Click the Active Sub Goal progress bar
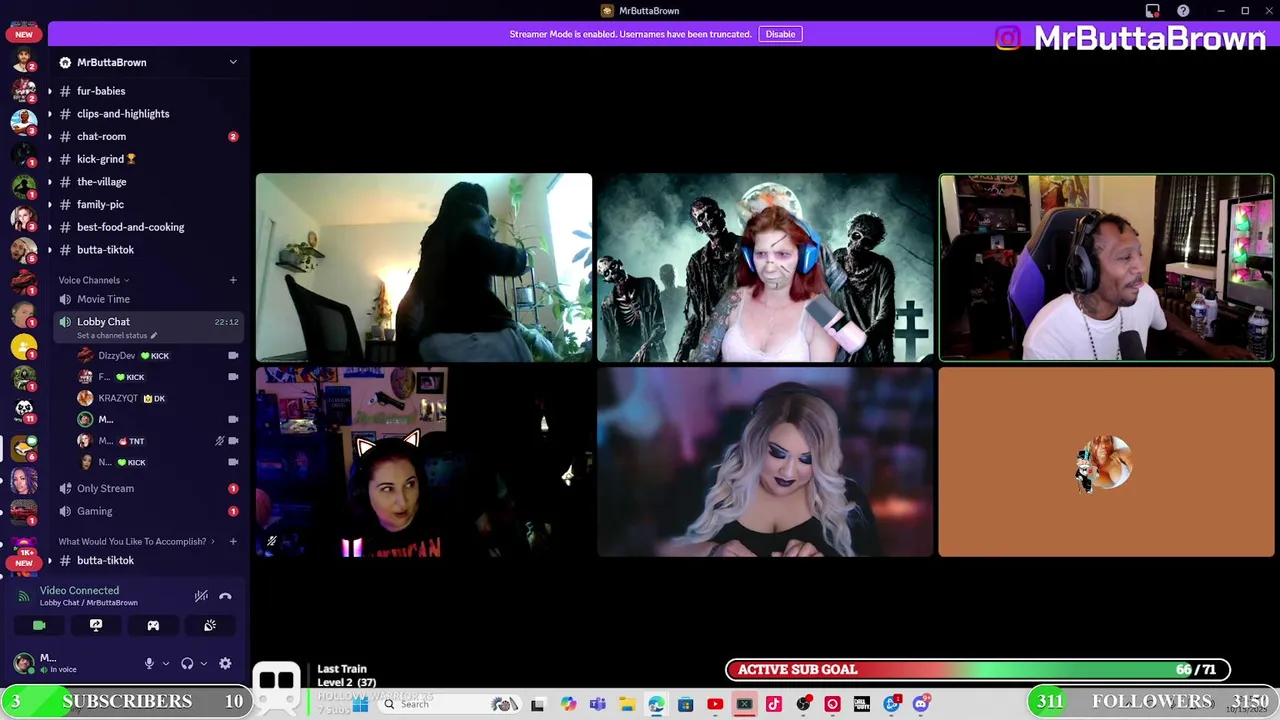Image resolution: width=1280 pixels, height=720 pixels. click(978, 669)
